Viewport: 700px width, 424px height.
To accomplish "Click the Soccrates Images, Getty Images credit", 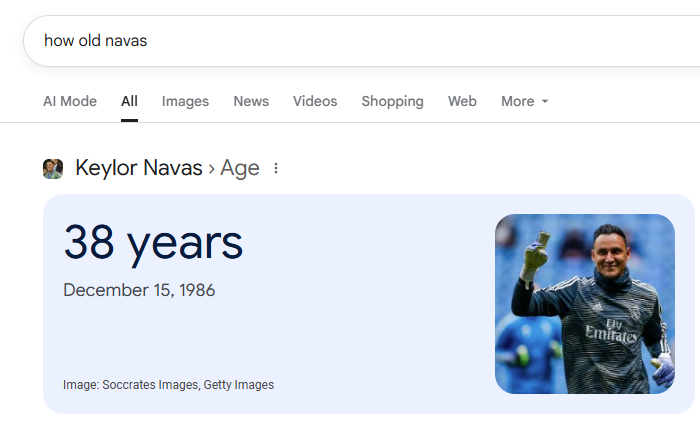I will (x=188, y=385).
